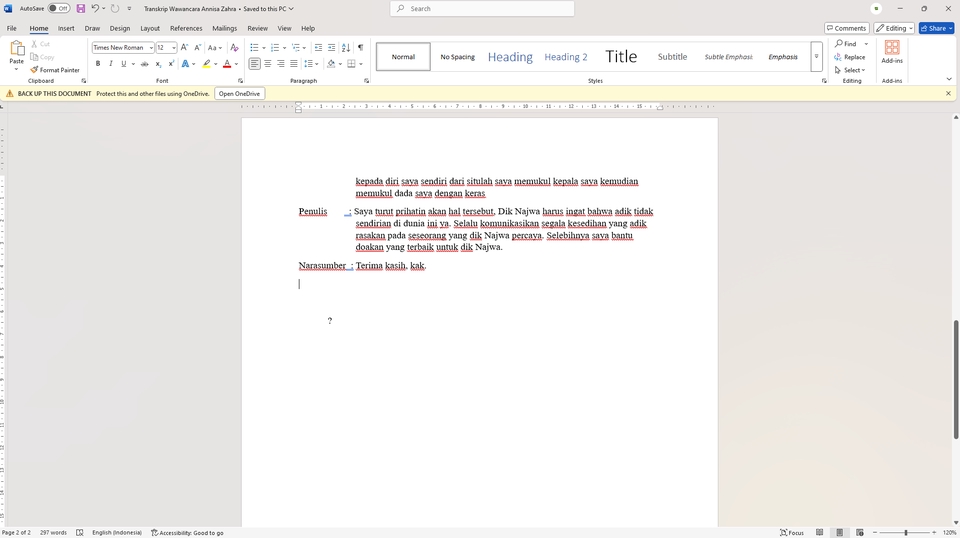Screen dimensions: 960x538
Task: Click Find in Editing group
Action: [x=846, y=44]
